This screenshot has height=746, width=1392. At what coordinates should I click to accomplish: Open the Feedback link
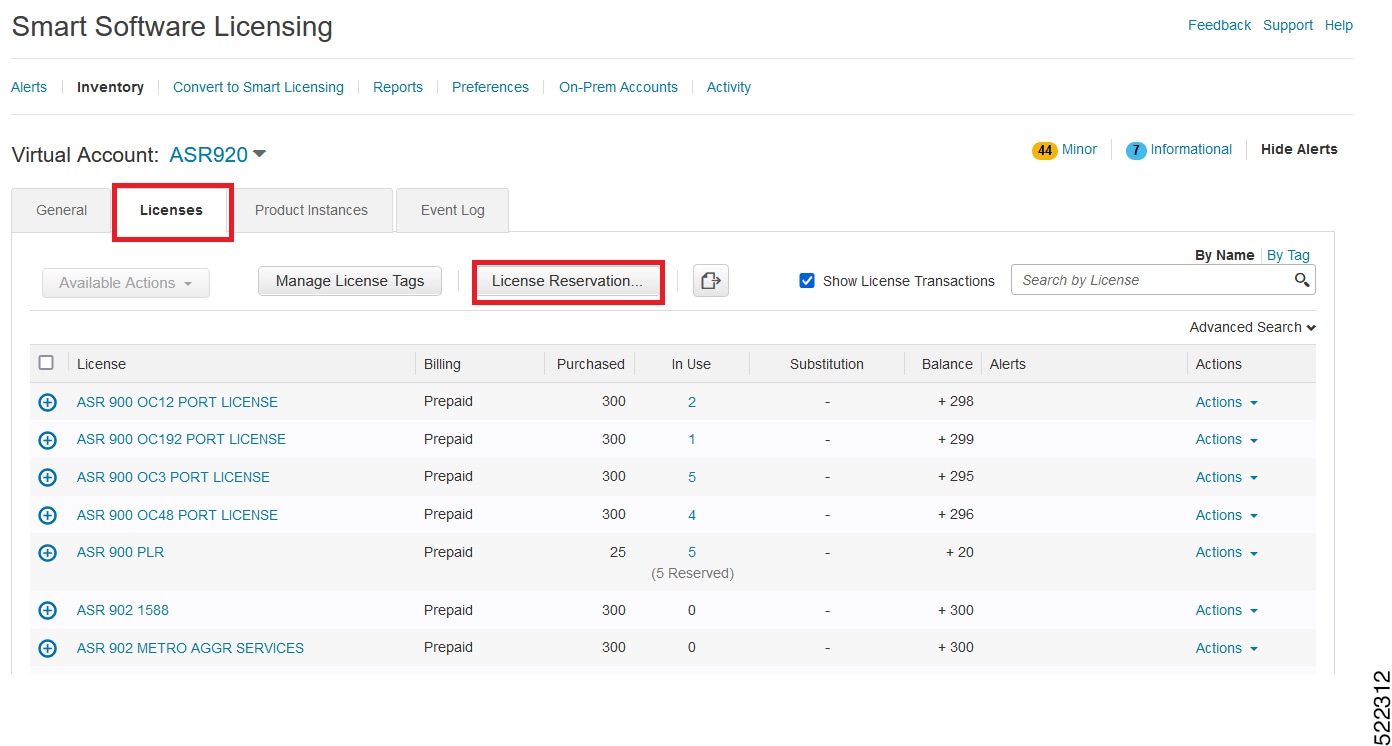click(x=1219, y=25)
